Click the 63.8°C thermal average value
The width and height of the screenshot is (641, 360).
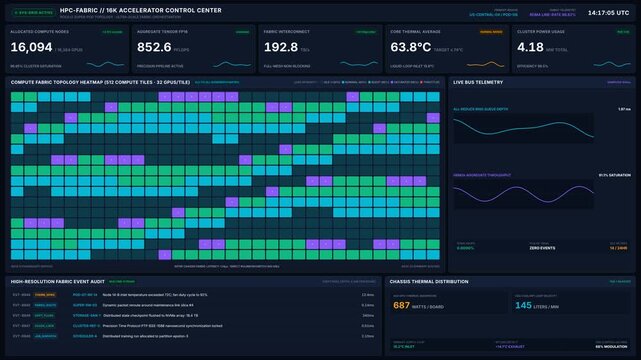pyautogui.click(x=410, y=47)
